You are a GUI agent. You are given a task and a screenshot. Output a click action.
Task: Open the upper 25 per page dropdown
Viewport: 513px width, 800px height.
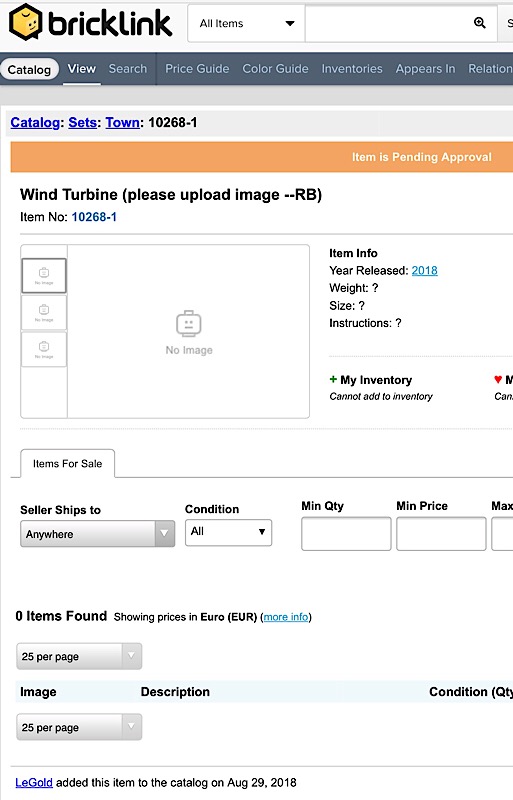(x=79, y=656)
